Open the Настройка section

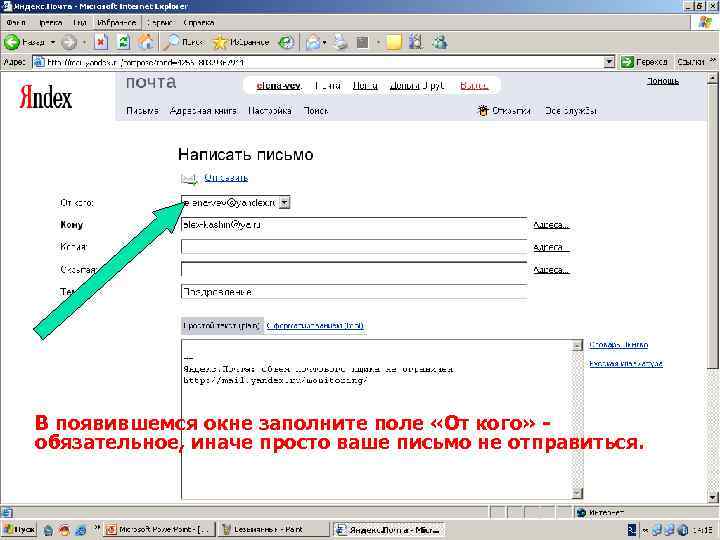270,111
